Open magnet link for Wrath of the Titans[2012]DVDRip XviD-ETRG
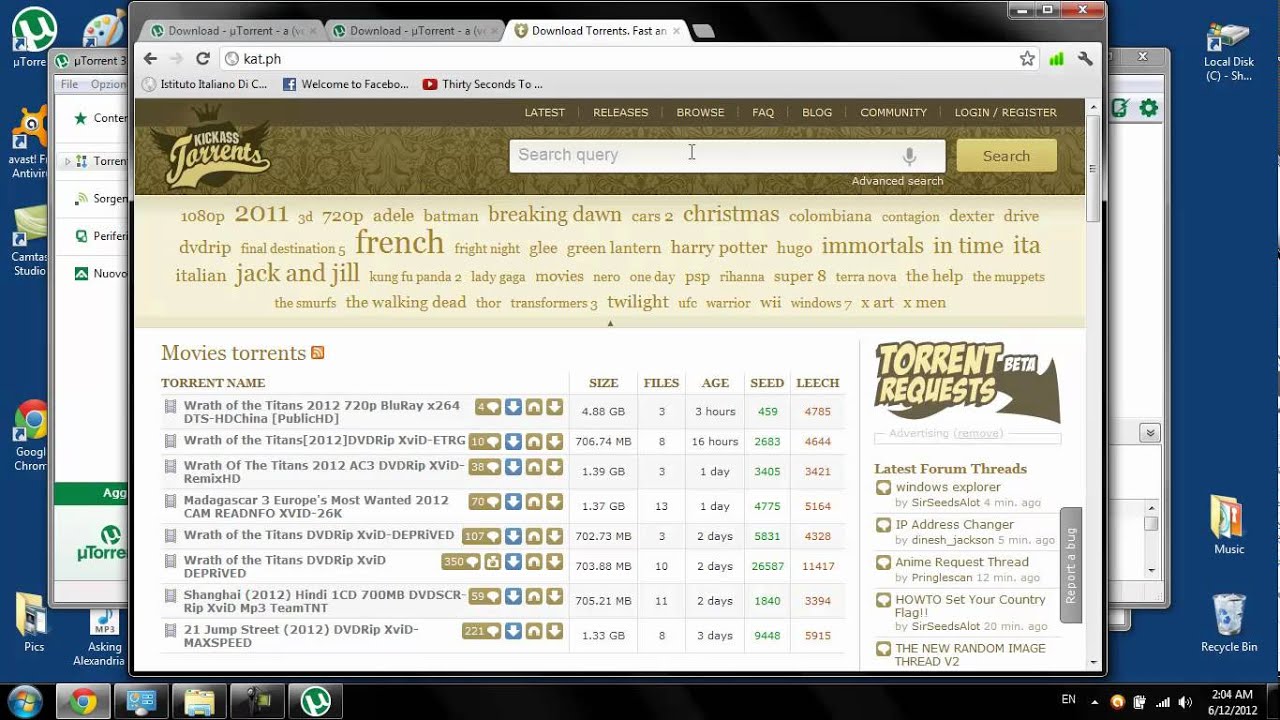 (534, 441)
